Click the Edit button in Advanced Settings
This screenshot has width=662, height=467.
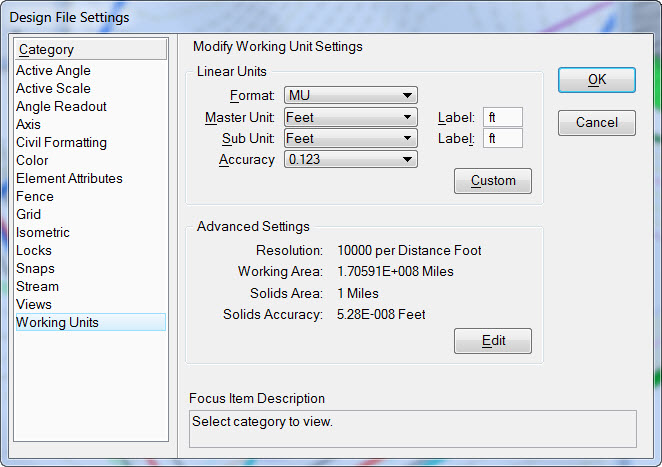(x=493, y=341)
